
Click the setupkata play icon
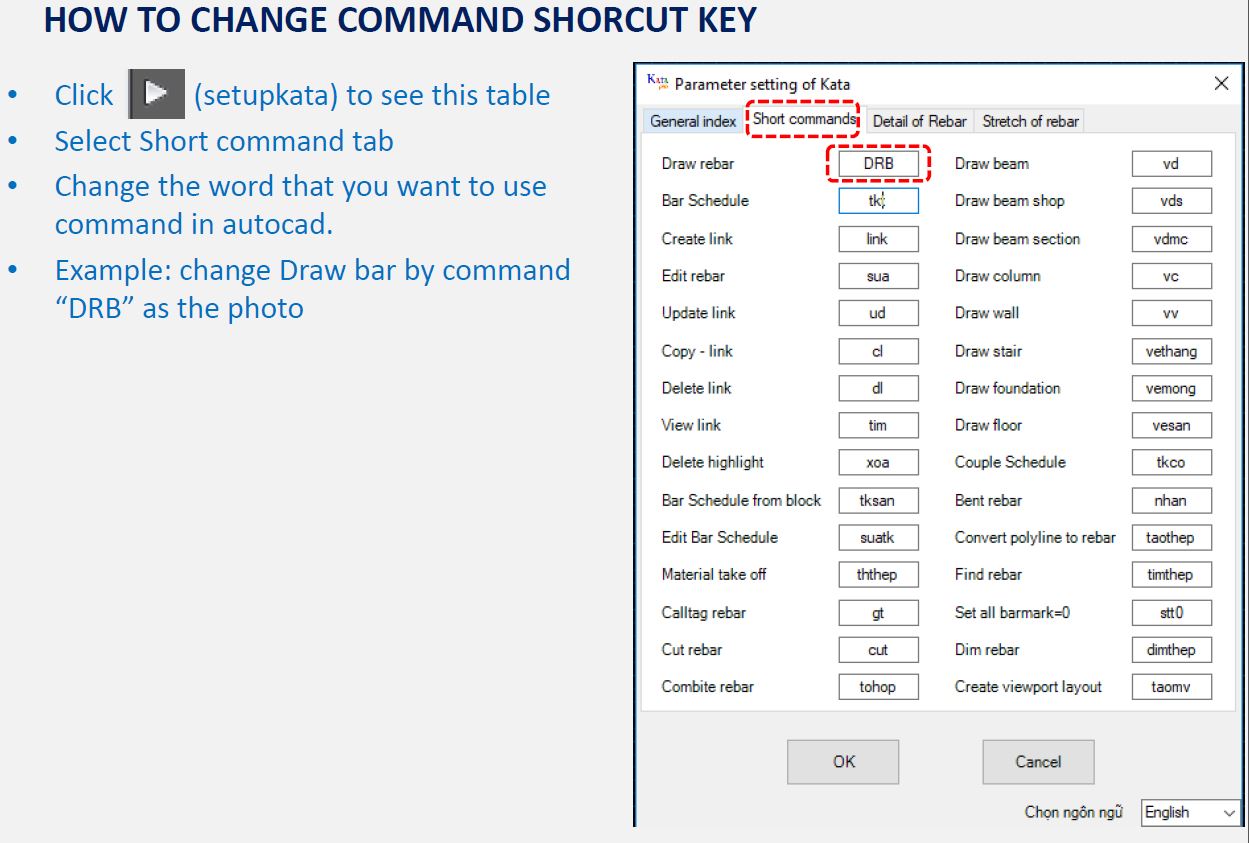pos(157,94)
